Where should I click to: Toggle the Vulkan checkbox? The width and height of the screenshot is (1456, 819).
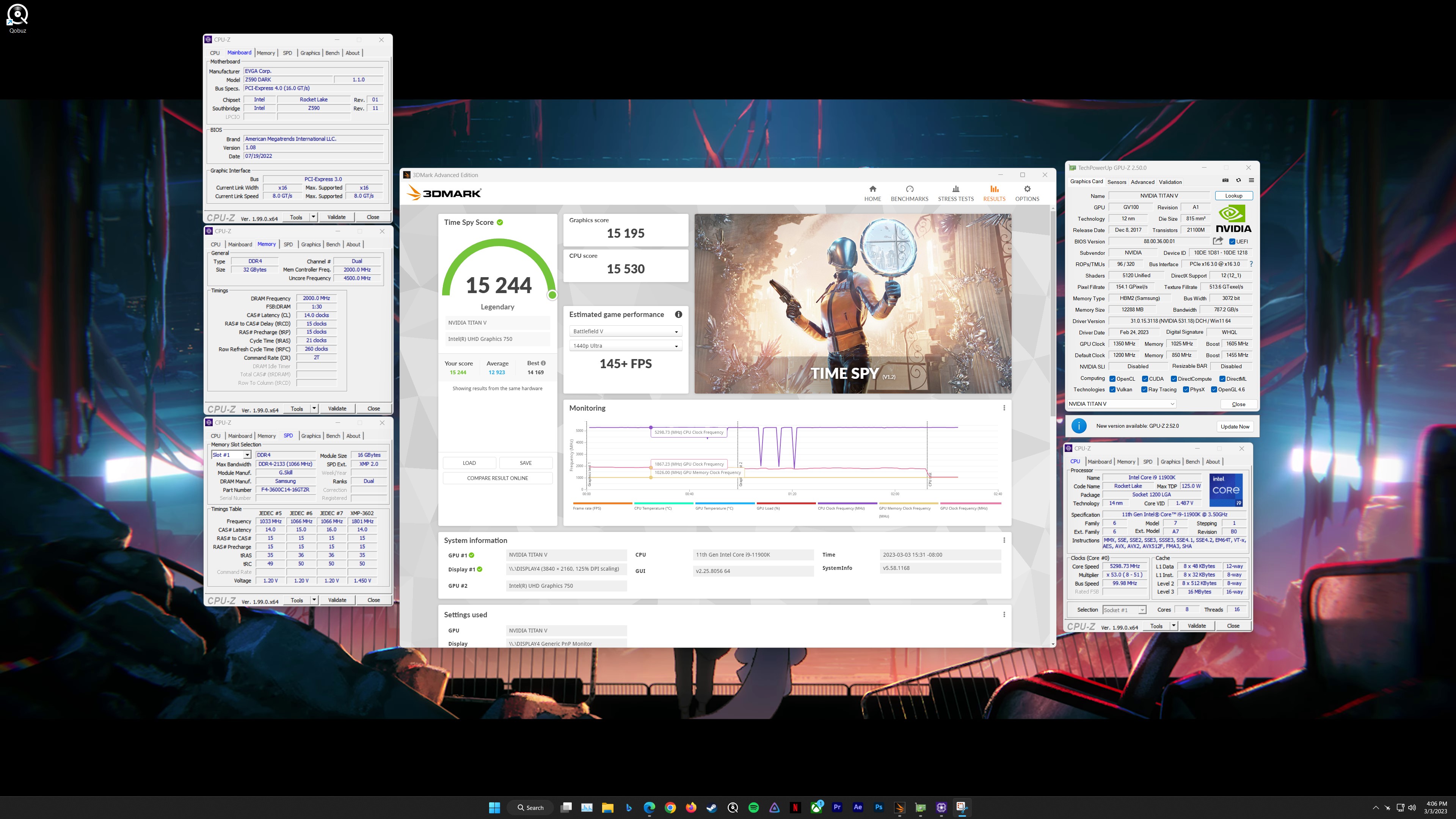(x=1112, y=389)
